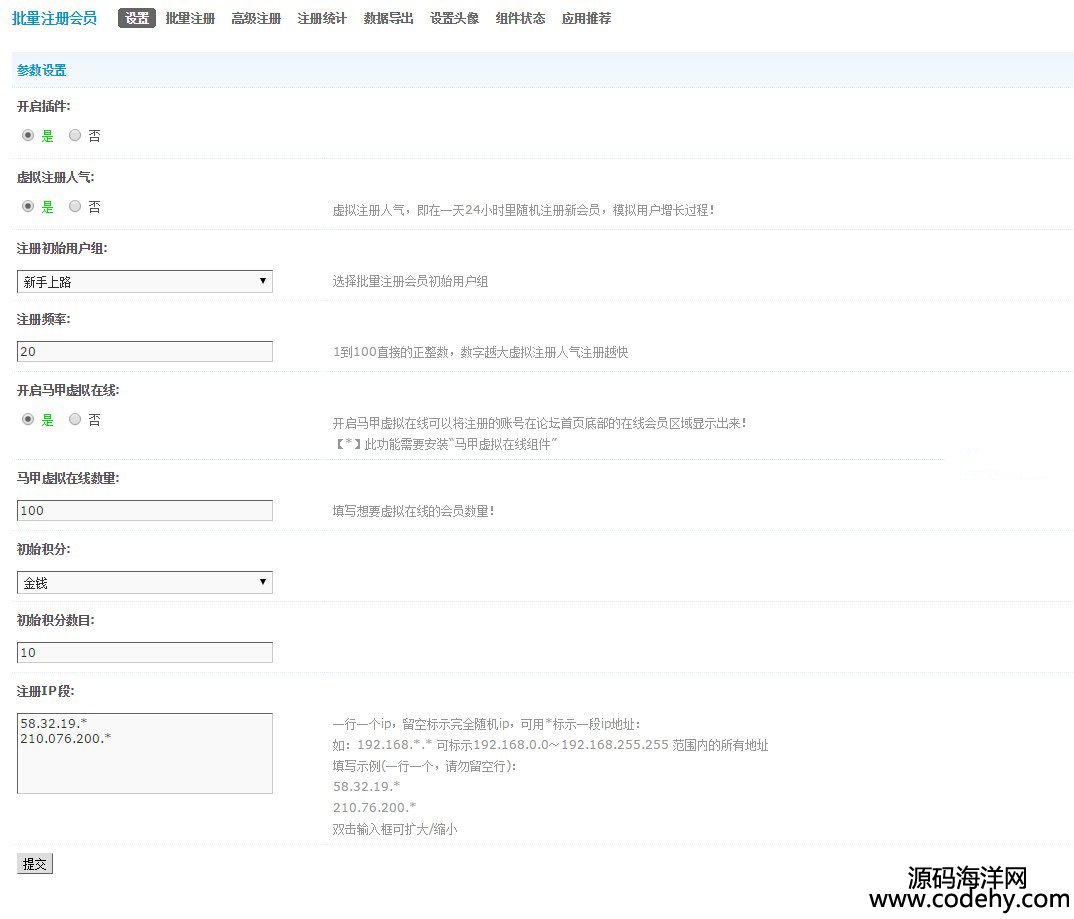Open the 设置头像 tab
The image size is (1074, 919).
pos(454,18)
